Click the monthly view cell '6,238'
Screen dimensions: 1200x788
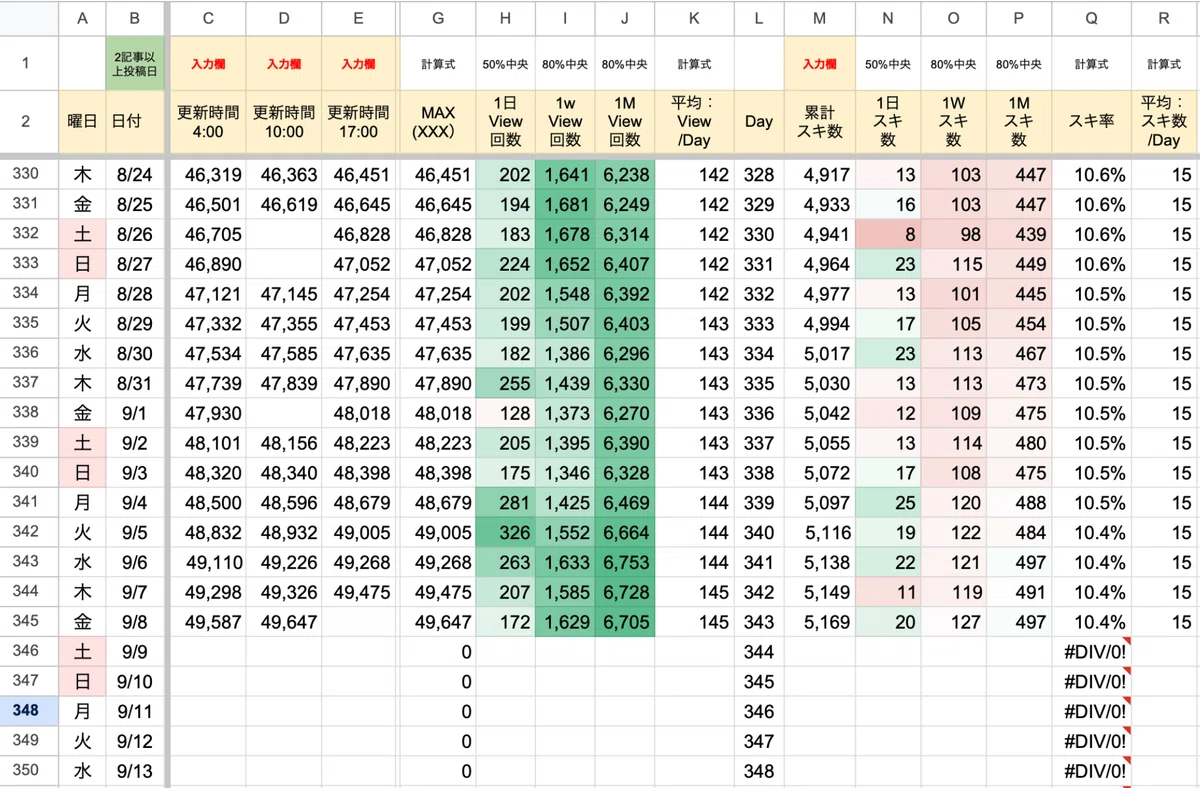point(625,175)
